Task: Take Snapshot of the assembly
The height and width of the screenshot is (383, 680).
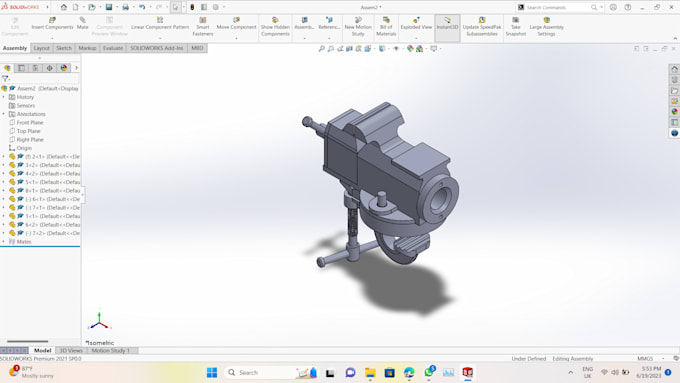Action: point(516,26)
